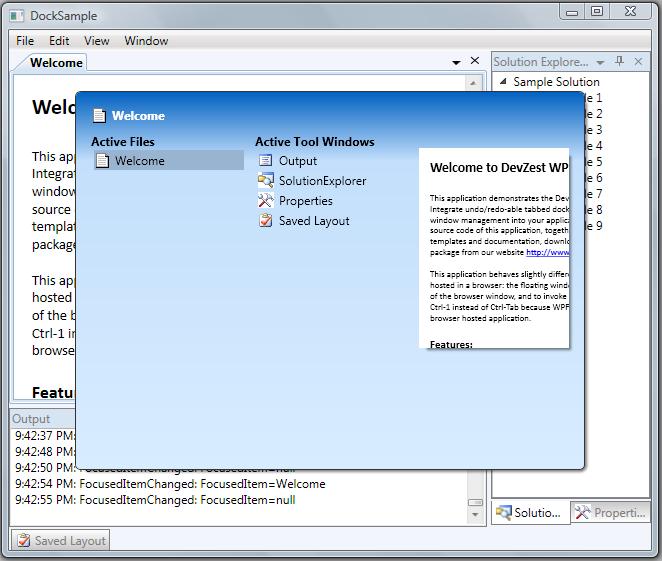Viewport: 662px width, 561px height.
Task: Open the File menu
Action: [x=25, y=41]
